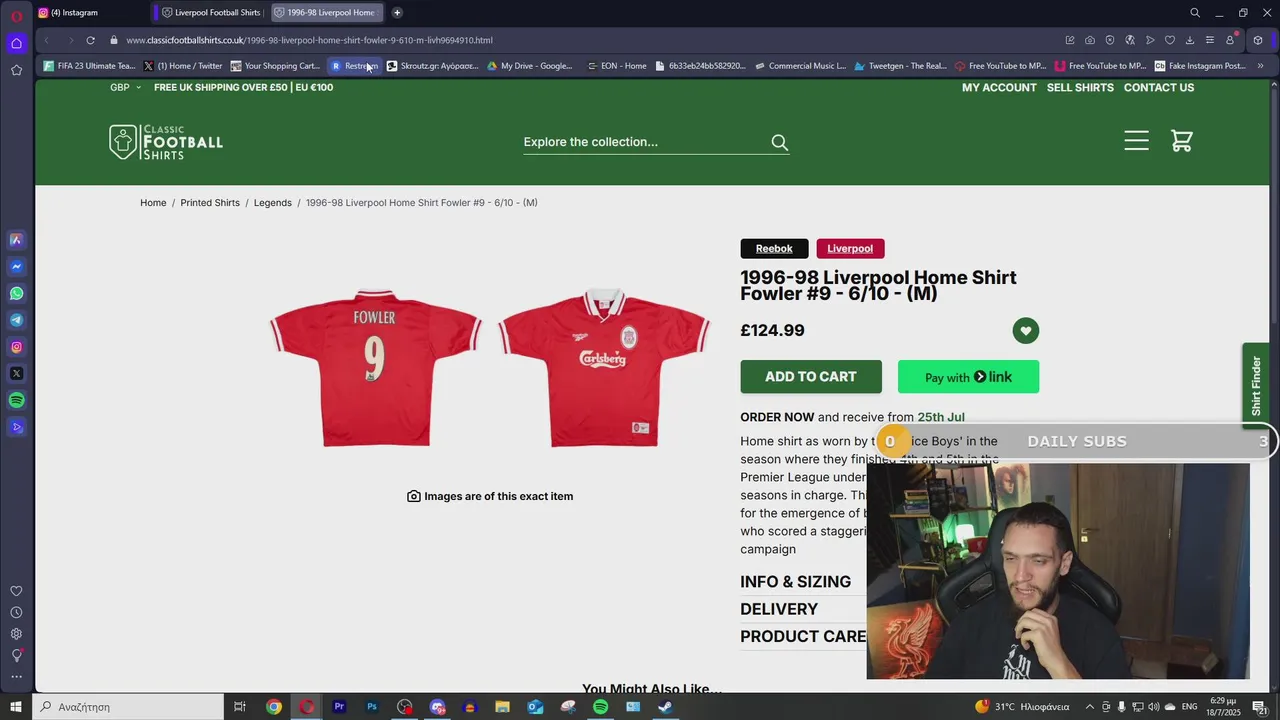The image size is (1280, 720).
Task: Open Steam from Windows taskbar
Action: 665,707
